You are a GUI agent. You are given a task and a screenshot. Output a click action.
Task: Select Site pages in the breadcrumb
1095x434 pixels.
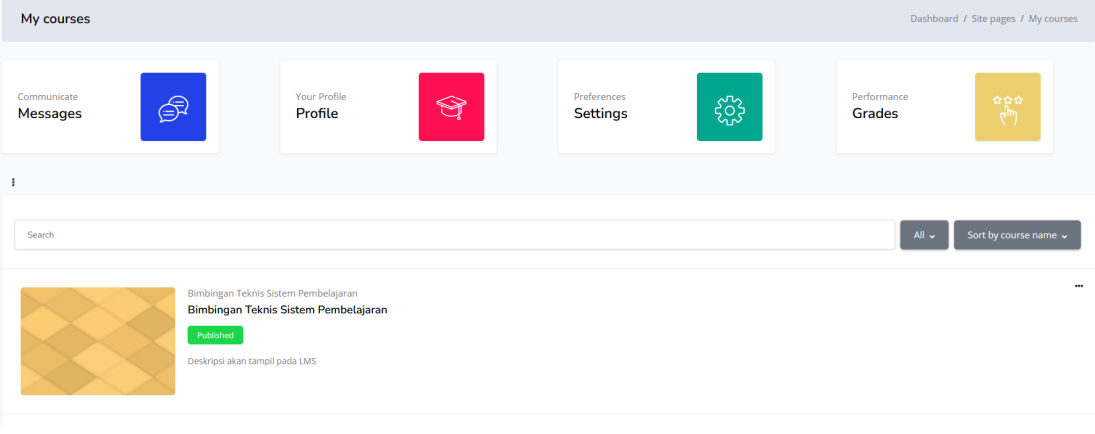[993, 19]
